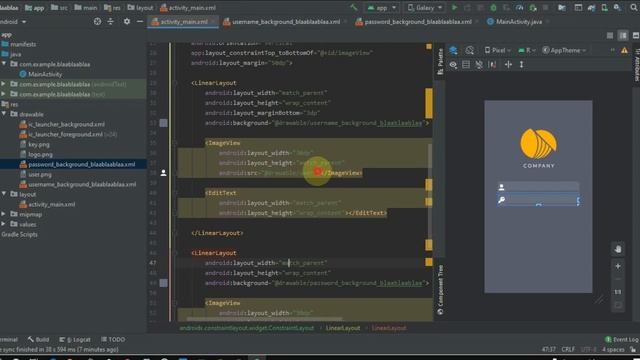This screenshot has width=640, height=360.
Task: Open the app run configuration dropdown
Action: [382, 7]
